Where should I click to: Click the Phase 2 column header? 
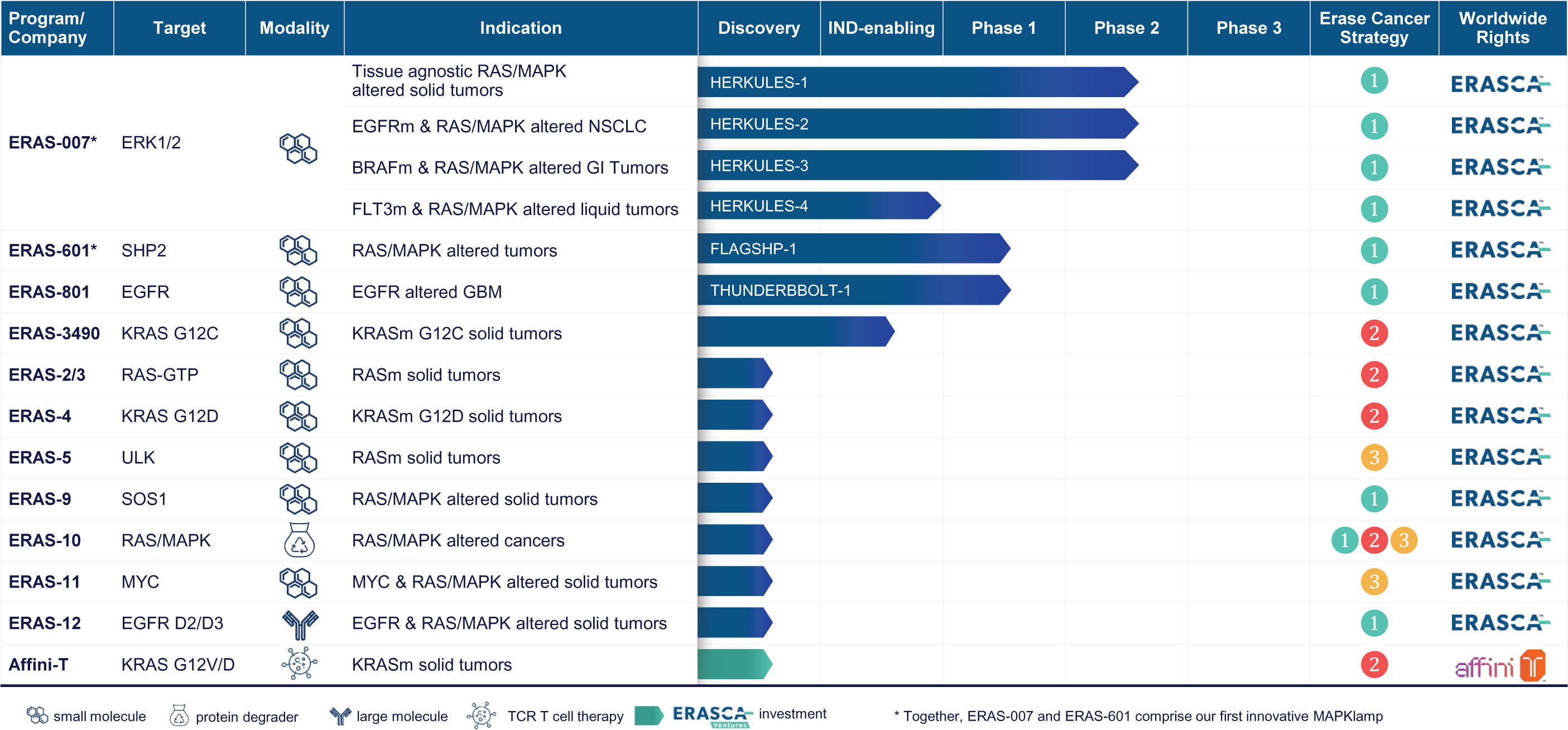pyautogui.click(x=1126, y=28)
